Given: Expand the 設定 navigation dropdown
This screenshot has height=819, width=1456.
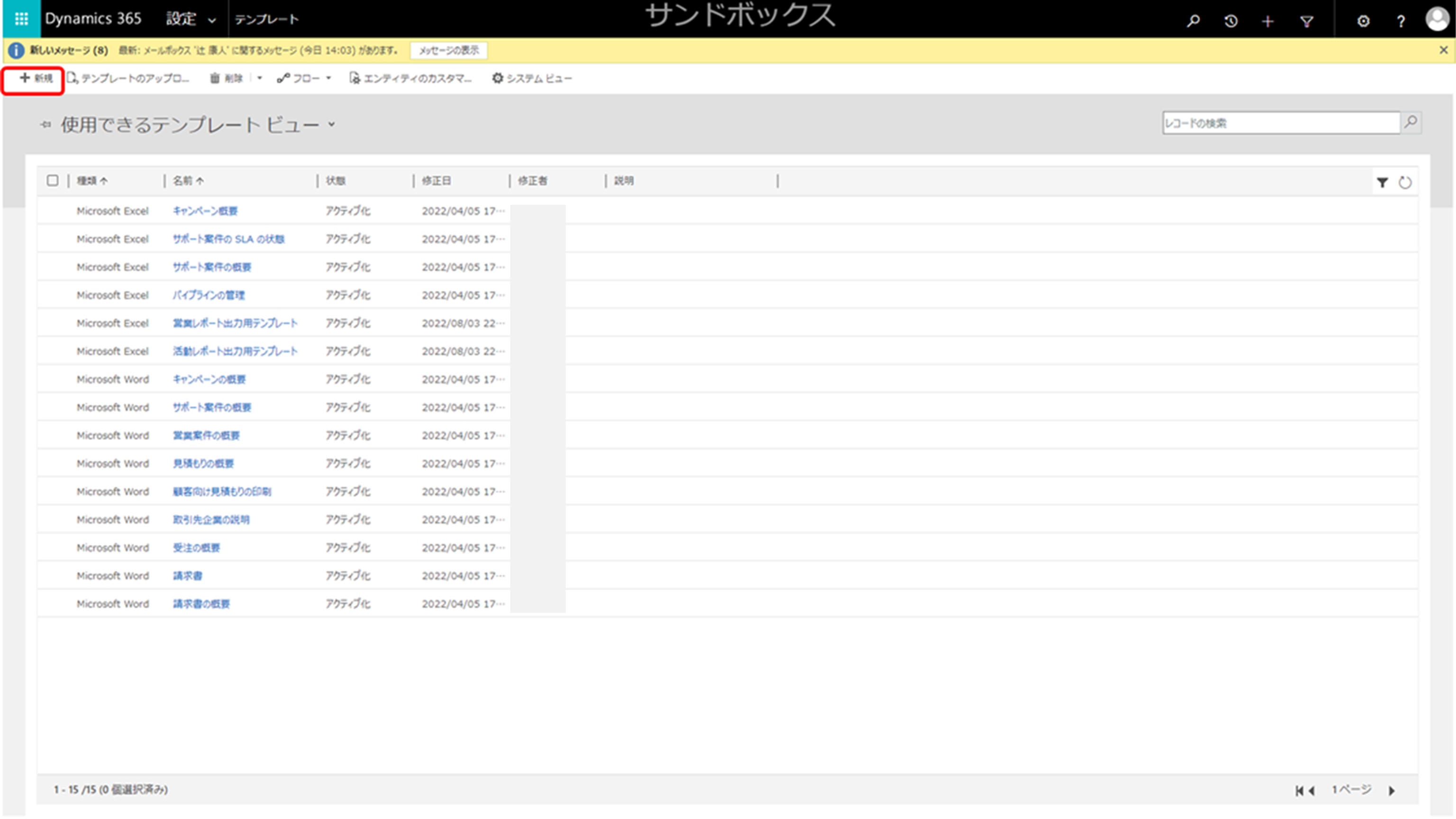Looking at the screenshot, I should 212,21.
